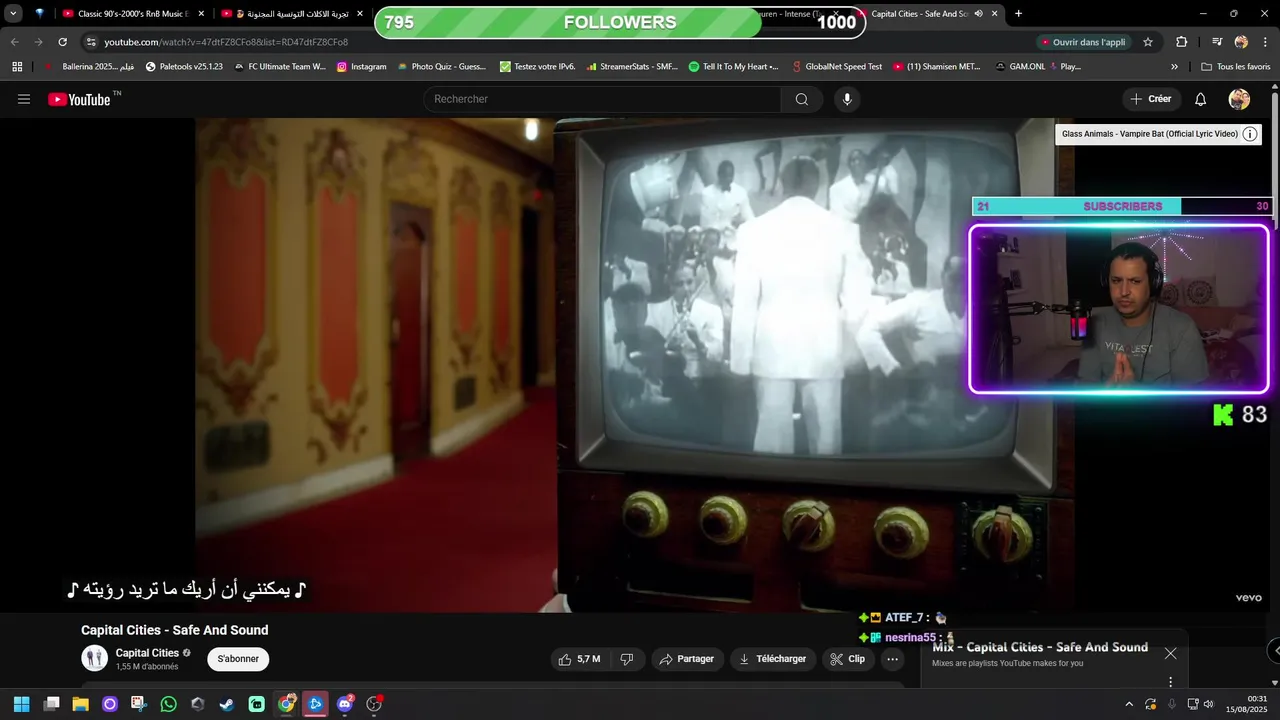Viewport: 1280px width, 720px height.
Task: Open File Explorer from taskbar
Action: pos(80,704)
